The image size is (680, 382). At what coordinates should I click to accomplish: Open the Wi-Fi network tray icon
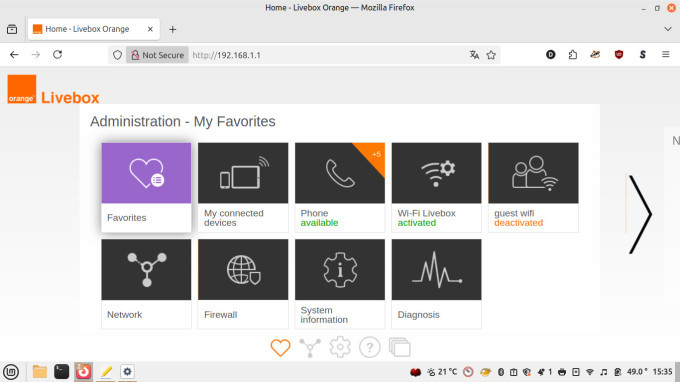point(589,372)
